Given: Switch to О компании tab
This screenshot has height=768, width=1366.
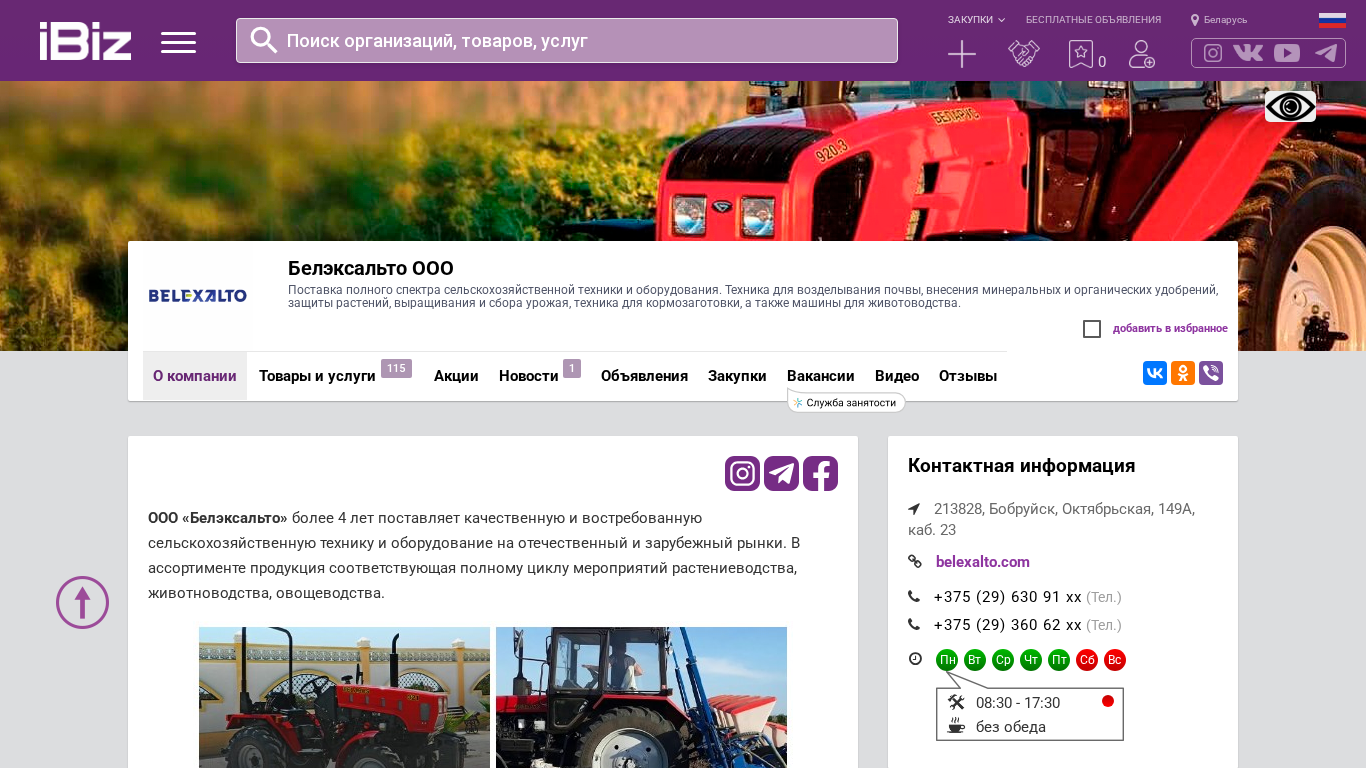Looking at the screenshot, I should [x=195, y=376].
